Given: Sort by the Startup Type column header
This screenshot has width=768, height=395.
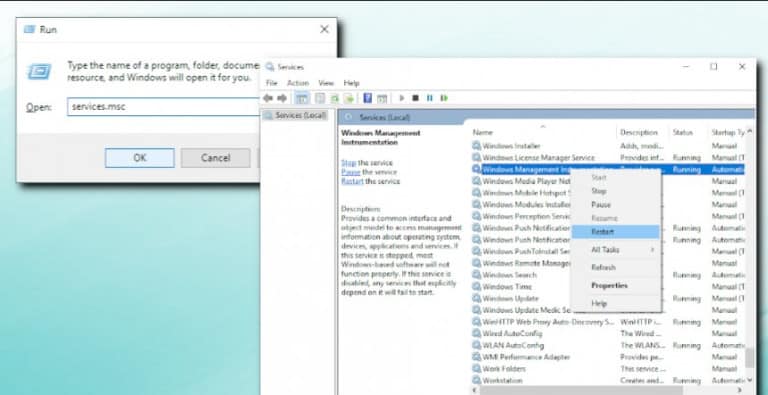Looking at the screenshot, I should pyautogui.click(x=727, y=132).
